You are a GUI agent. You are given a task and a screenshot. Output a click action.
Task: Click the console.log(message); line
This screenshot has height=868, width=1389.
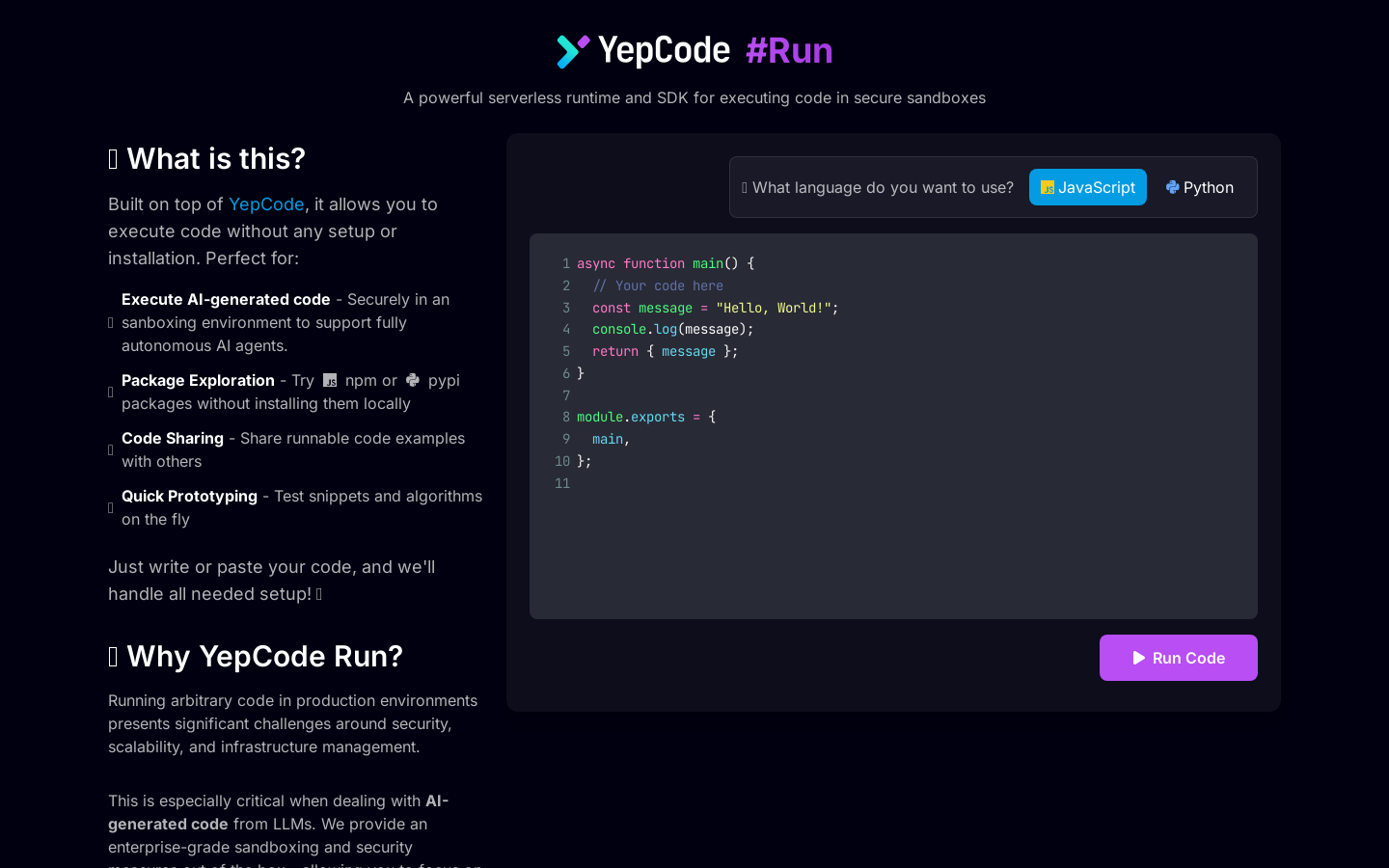673,329
